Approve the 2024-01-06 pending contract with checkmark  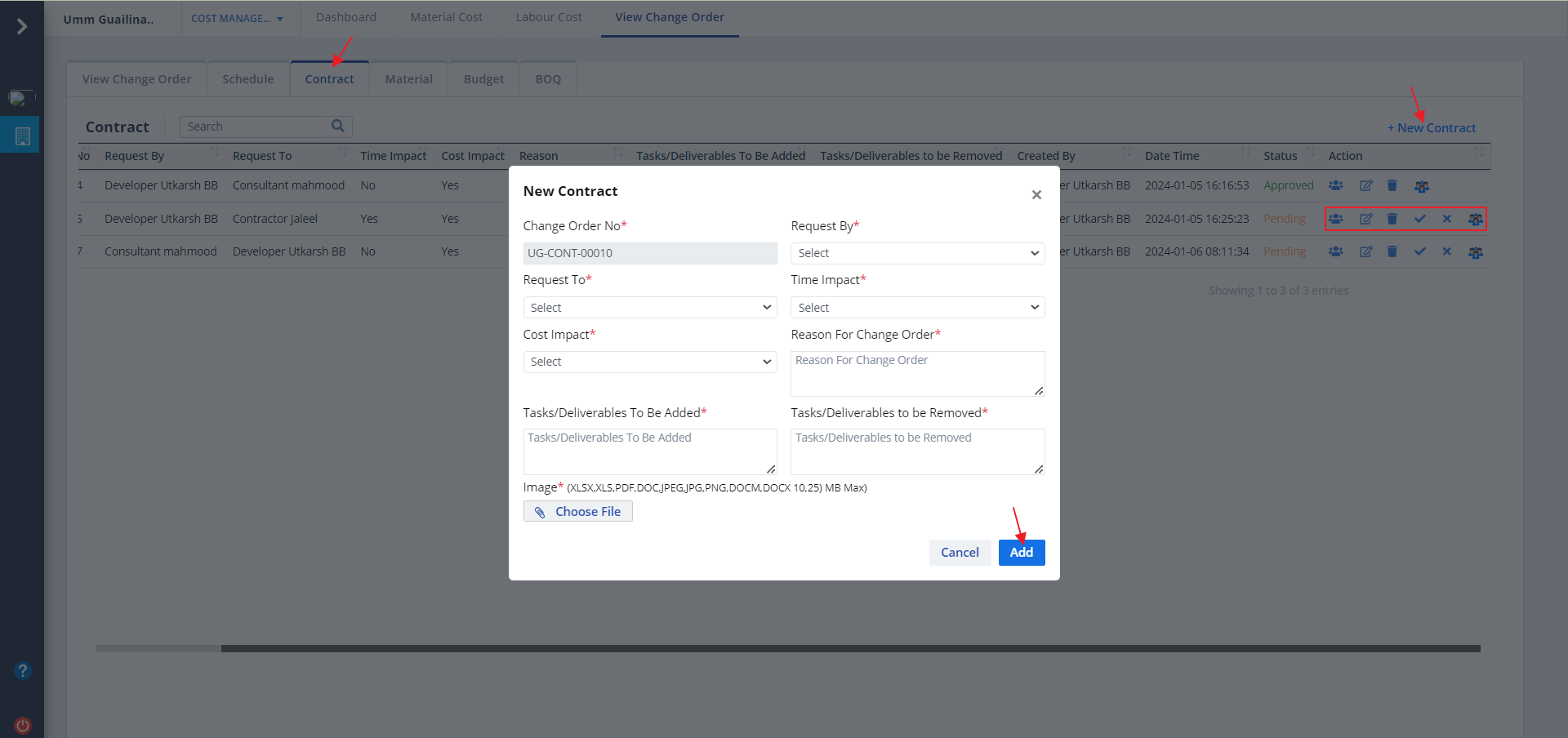click(x=1419, y=251)
